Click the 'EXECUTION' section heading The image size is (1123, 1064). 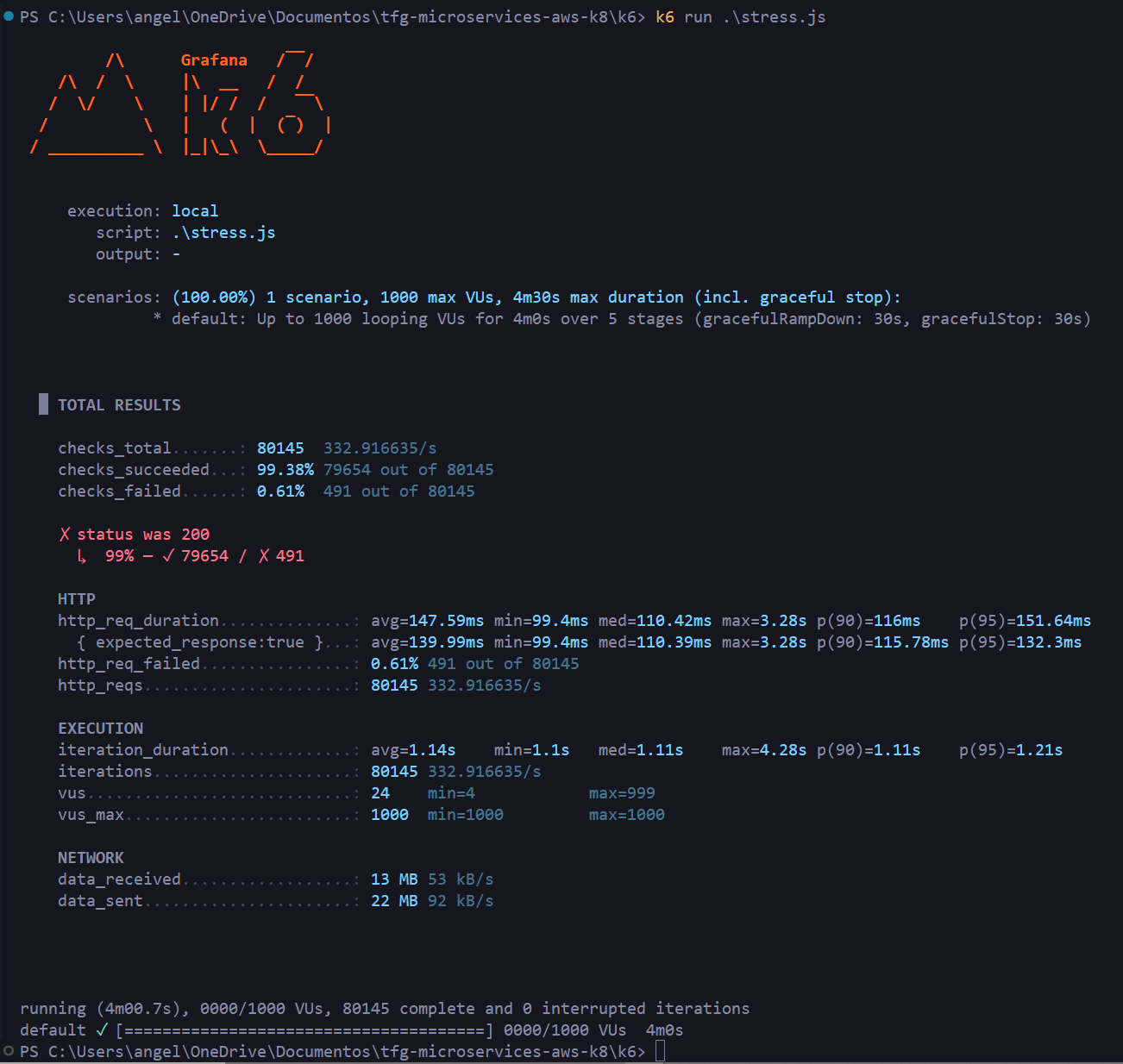tap(101, 729)
